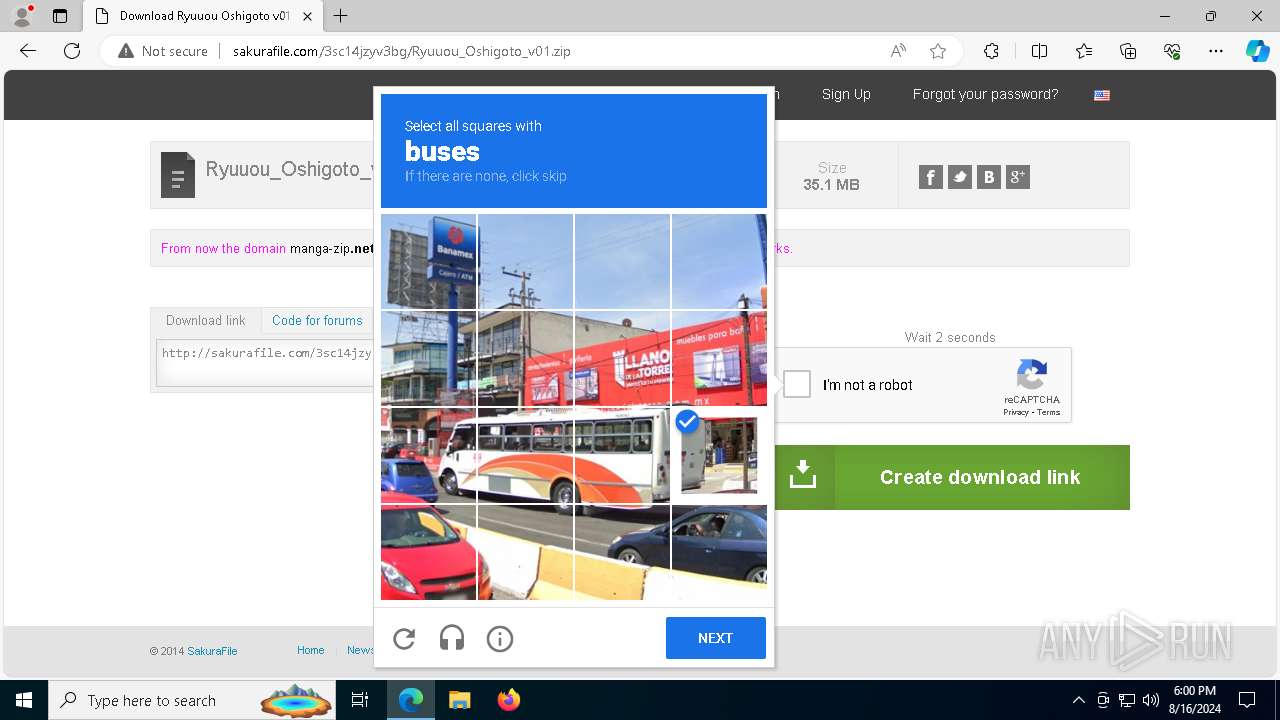Share via the Google Plus icon
This screenshot has height=720, width=1280.
1018,177
